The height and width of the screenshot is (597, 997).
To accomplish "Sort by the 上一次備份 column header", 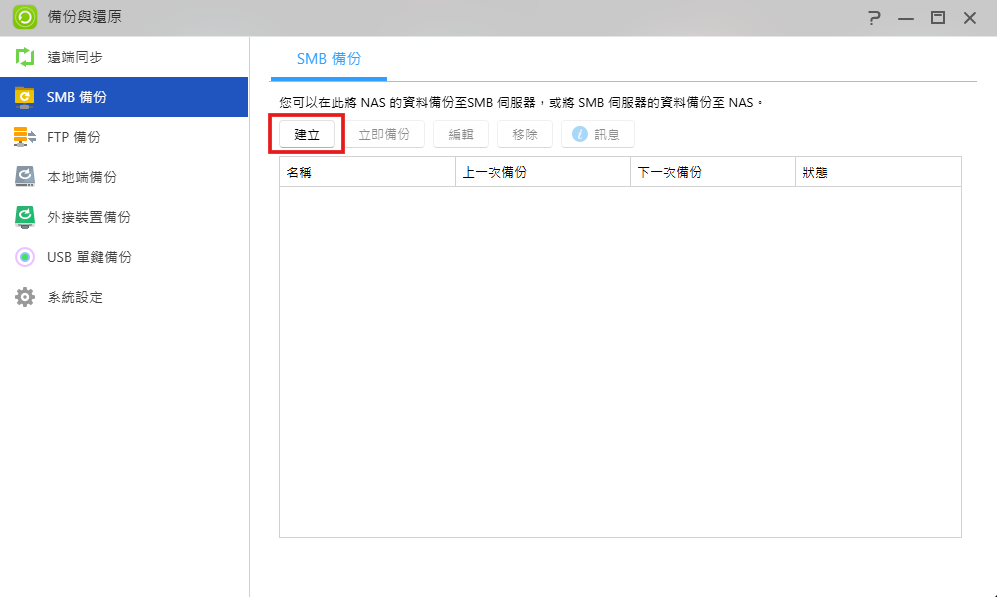I will 543,172.
